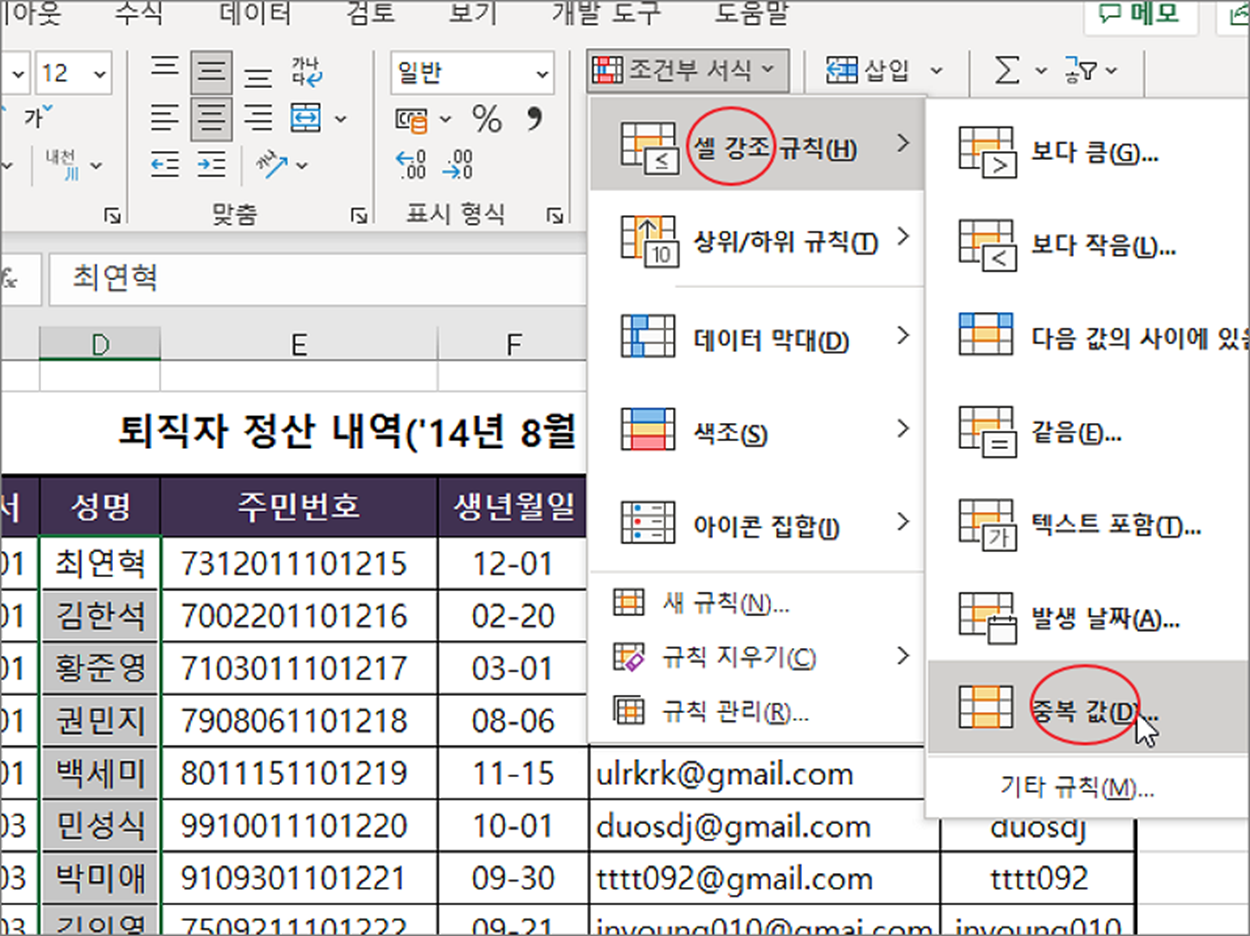Open the 삽입 dropdown arrow

(x=937, y=70)
